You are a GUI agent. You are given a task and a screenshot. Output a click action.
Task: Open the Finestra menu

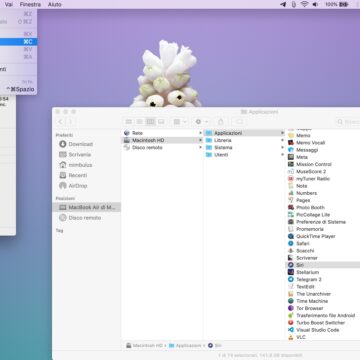click(x=30, y=4)
